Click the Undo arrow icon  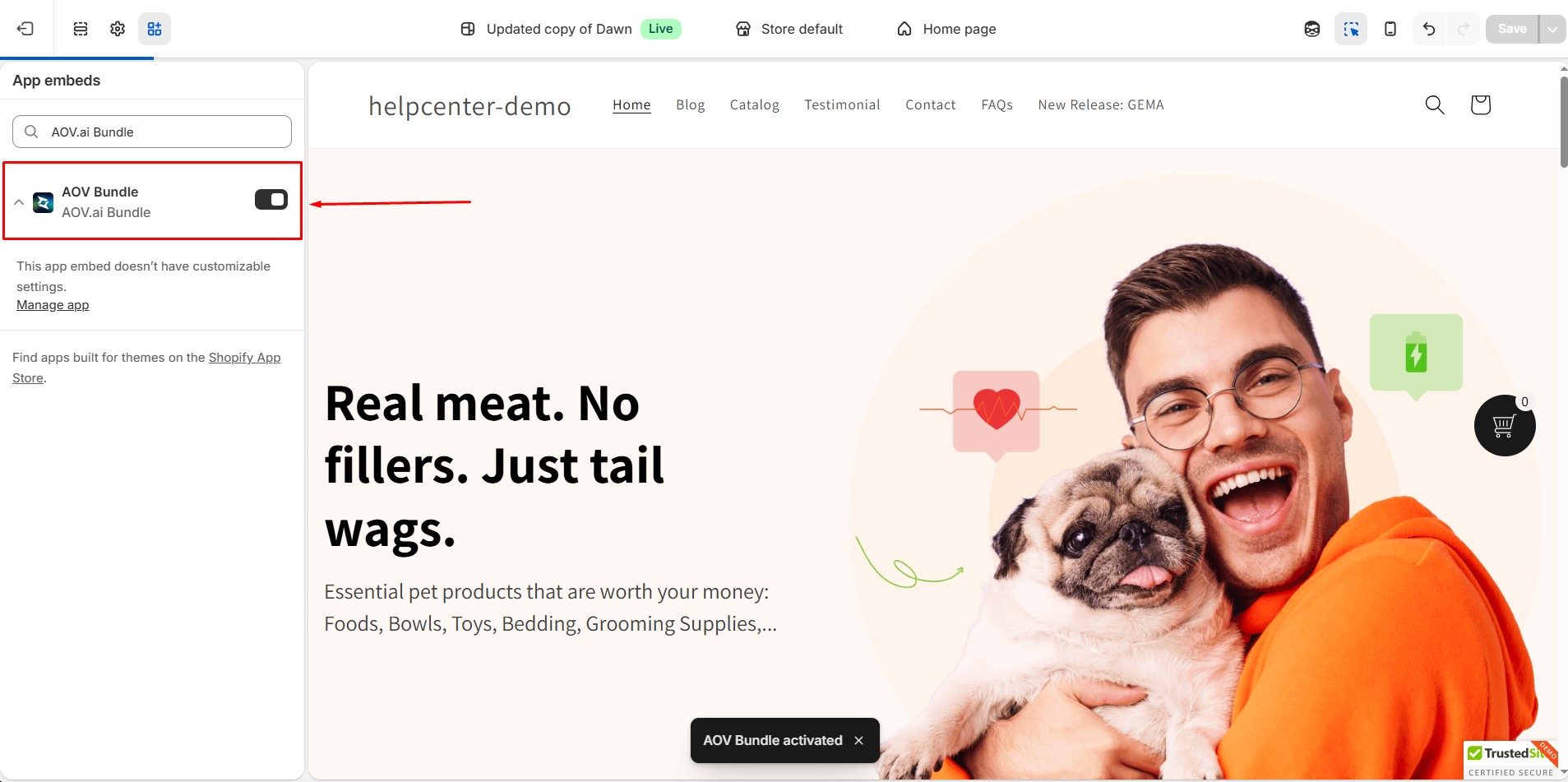click(1429, 29)
